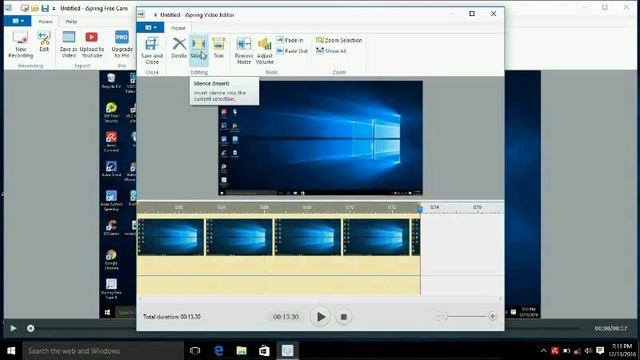
Task: Click Free Cam playback progress handle
Action: point(31,328)
